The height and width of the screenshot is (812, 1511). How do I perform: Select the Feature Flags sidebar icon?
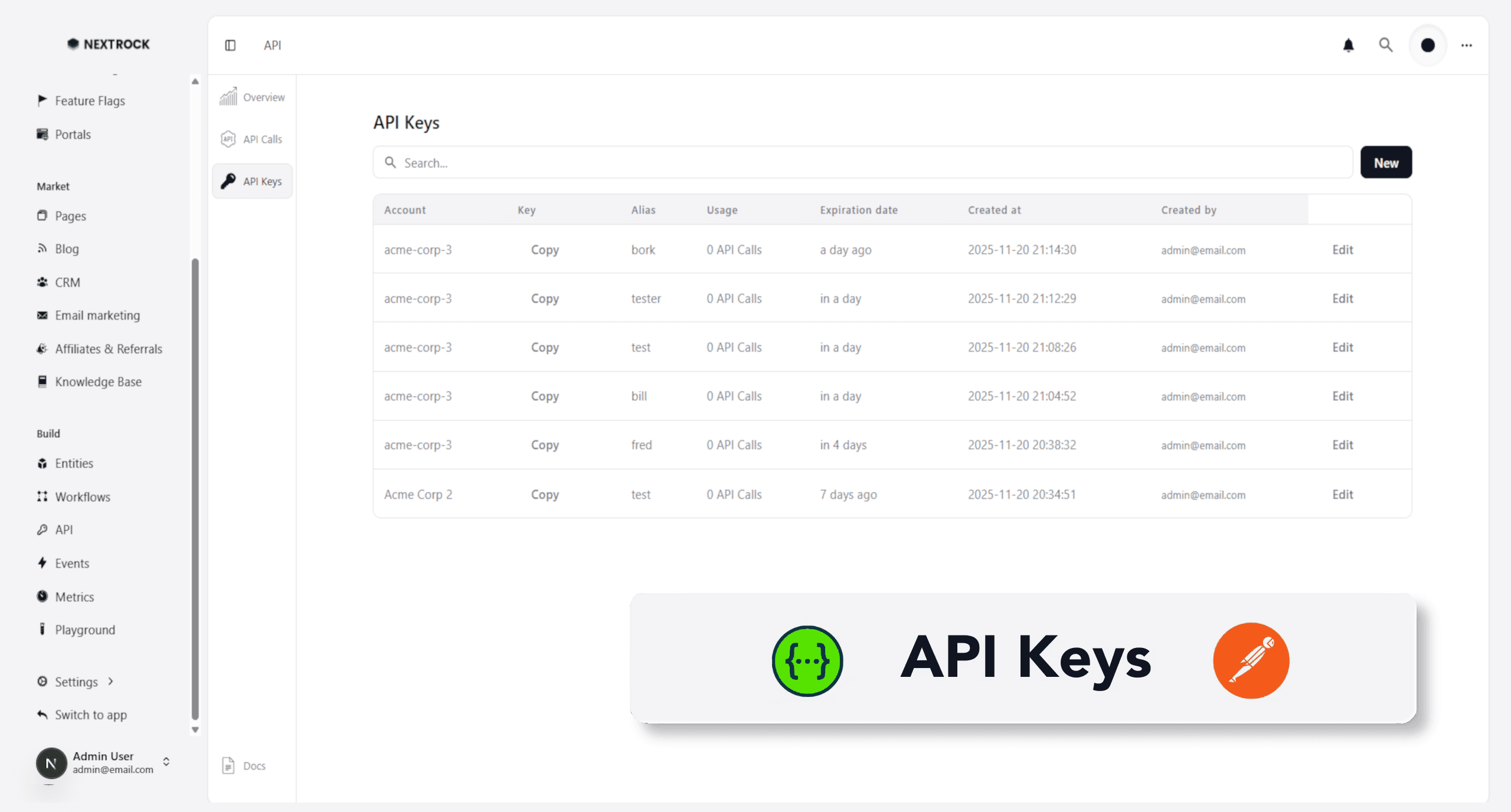pyautogui.click(x=42, y=100)
